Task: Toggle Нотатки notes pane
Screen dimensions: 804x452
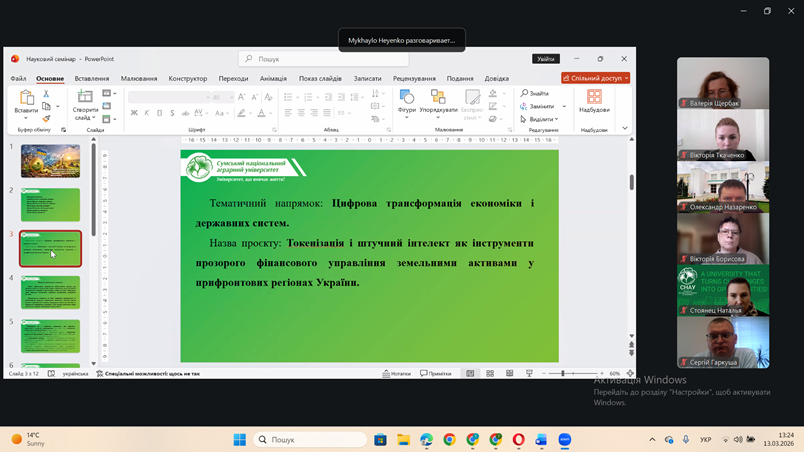Action: [397, 373]
